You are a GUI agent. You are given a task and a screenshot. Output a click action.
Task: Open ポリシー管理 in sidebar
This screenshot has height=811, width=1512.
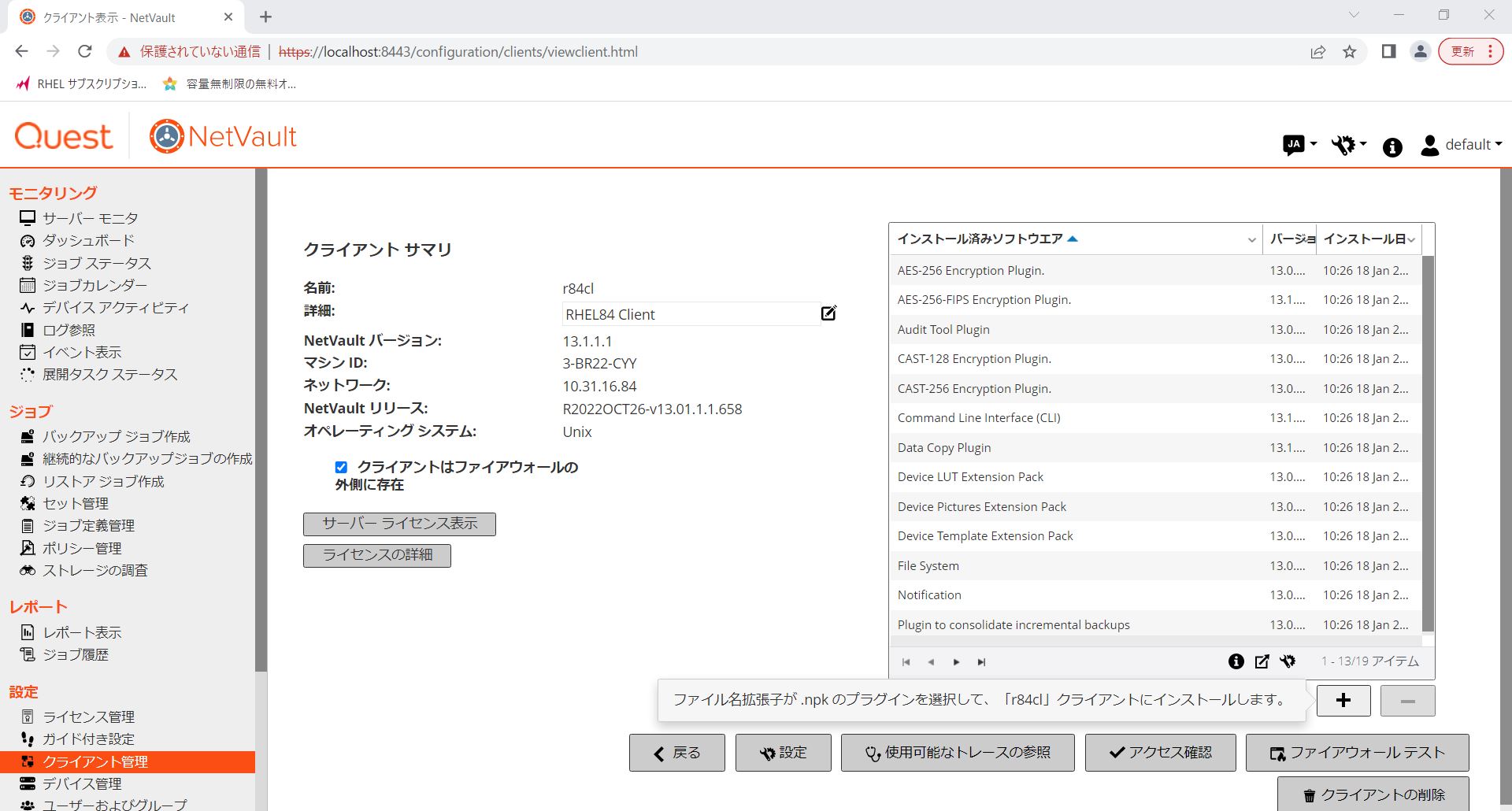pyautogui.click(x=82, y=548)
